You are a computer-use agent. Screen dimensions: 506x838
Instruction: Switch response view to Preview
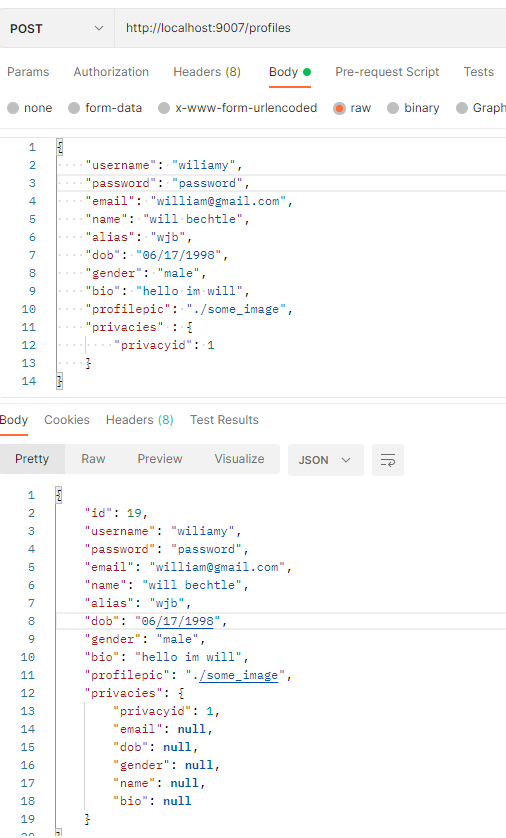[x=160, y=459]
